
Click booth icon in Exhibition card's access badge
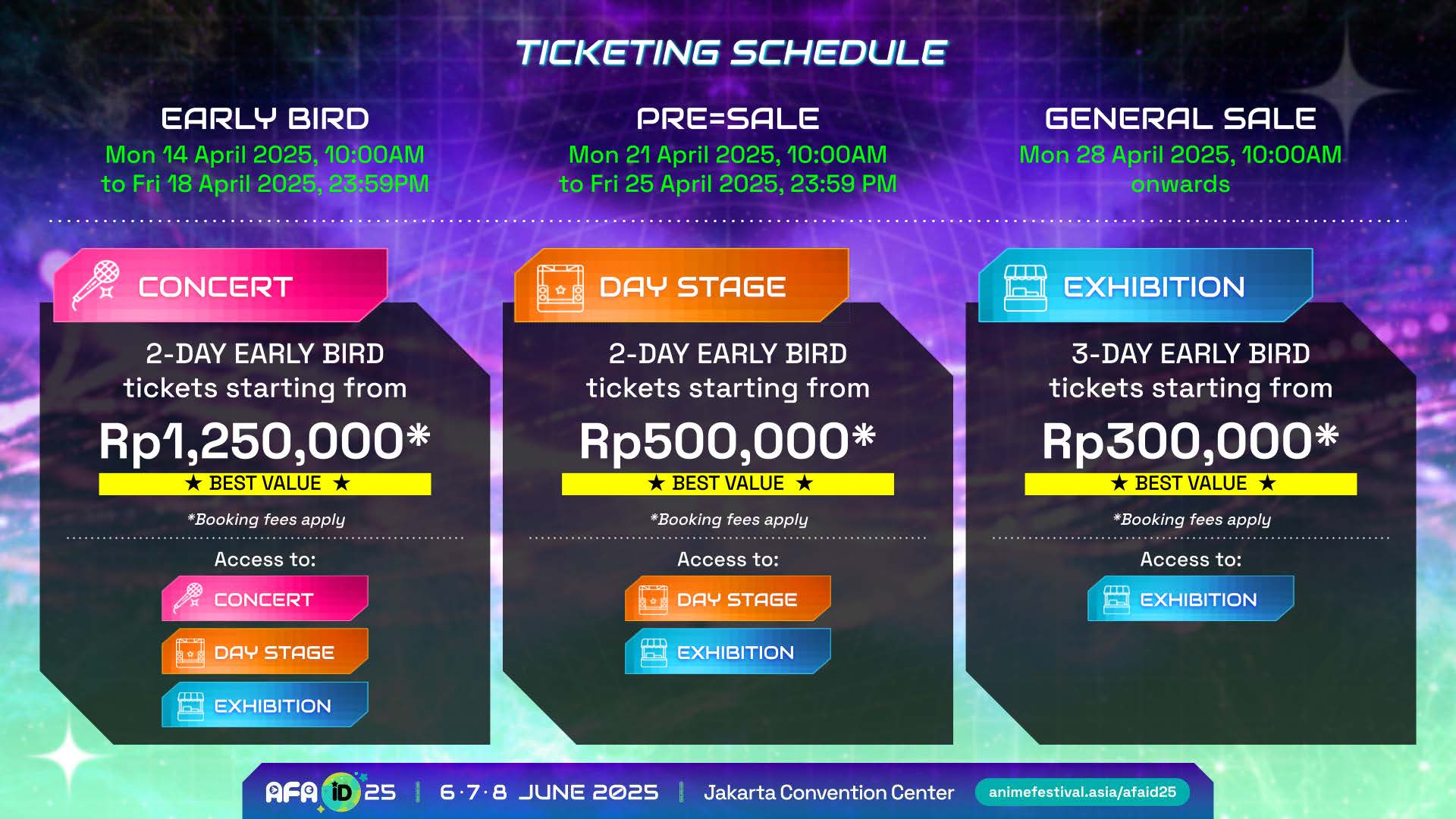[1116, 599]
